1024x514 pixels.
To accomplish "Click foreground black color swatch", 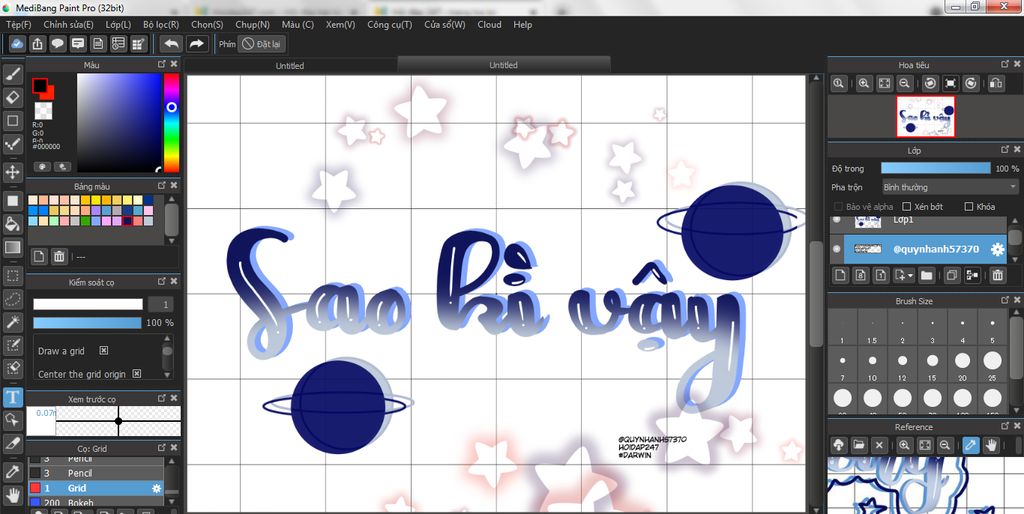I will tap(40, 86).
